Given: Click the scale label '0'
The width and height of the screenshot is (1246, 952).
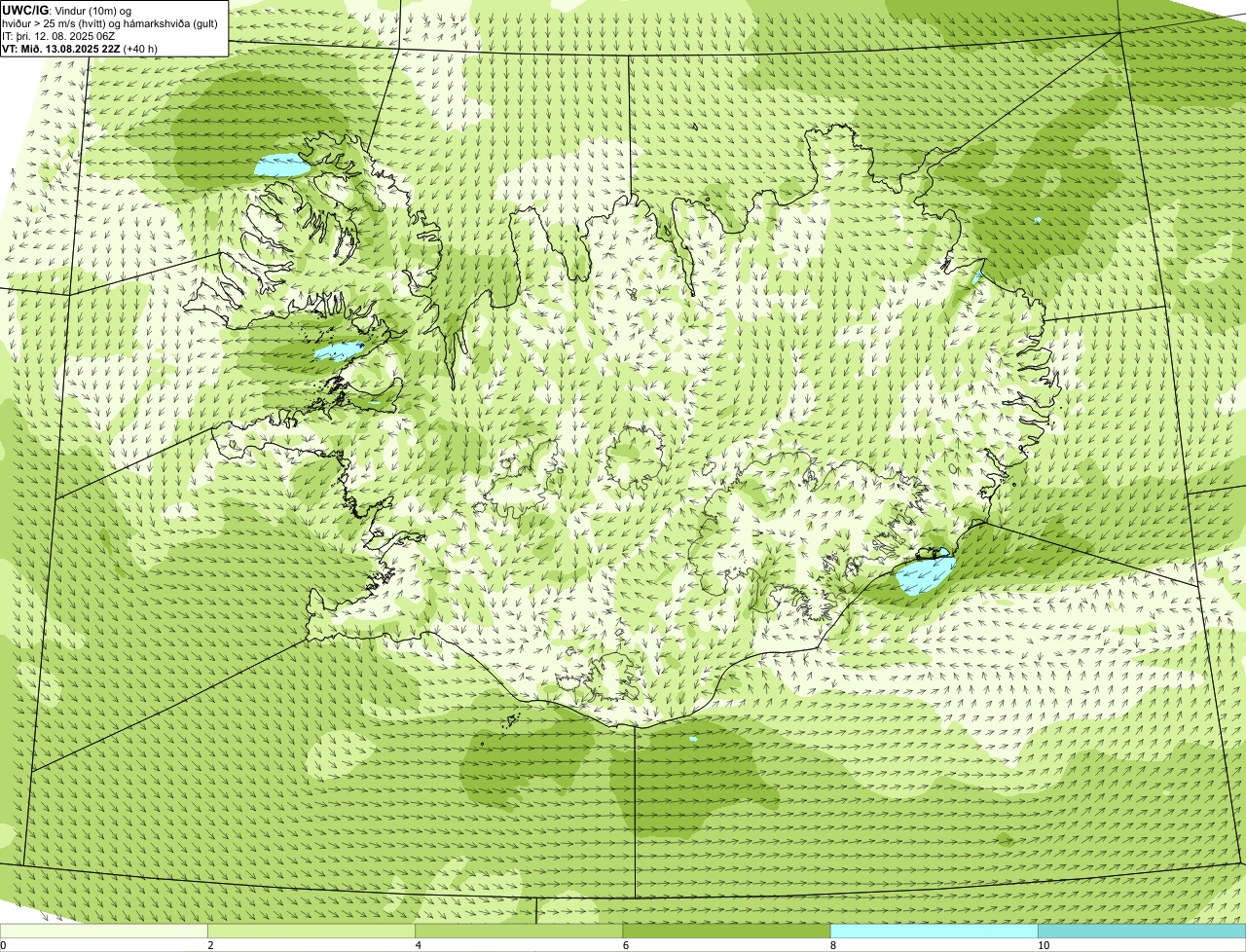Looking at the screenshot, I should tap(3, 945).
